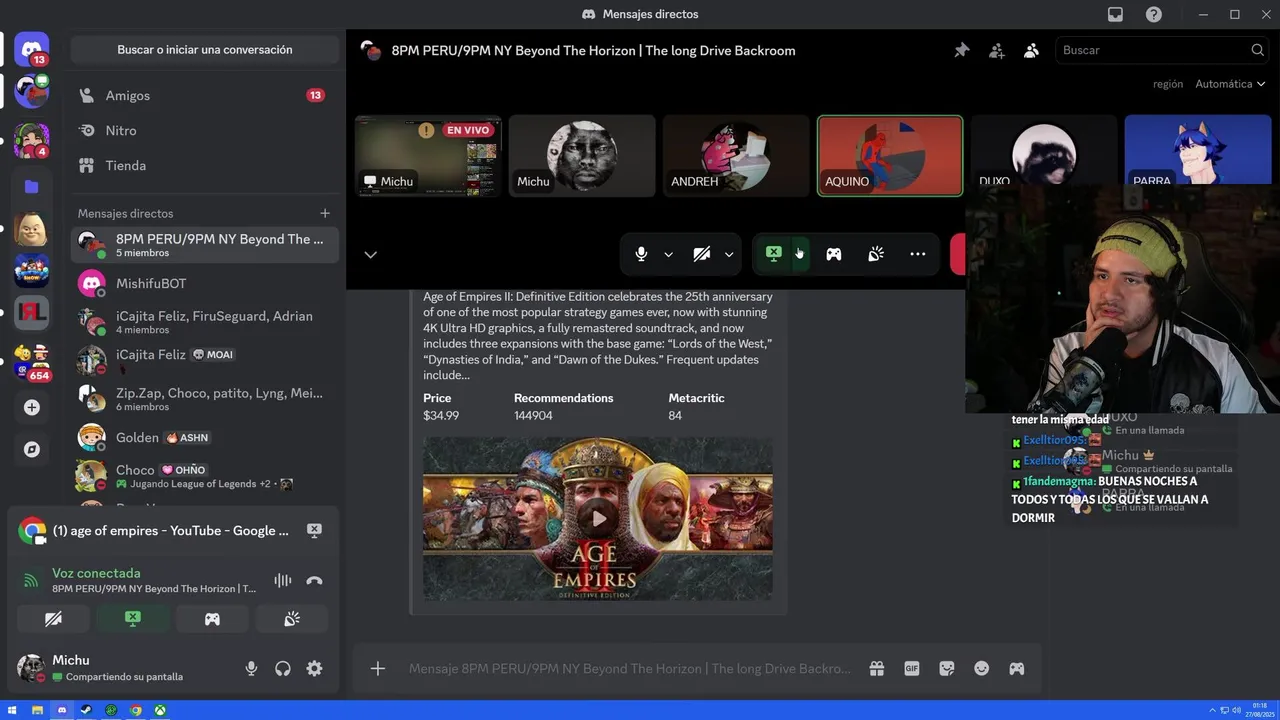This screenshot has height=720, width=1280.
Task: Toggle screen share in voice panel
Action: (133, 619)
